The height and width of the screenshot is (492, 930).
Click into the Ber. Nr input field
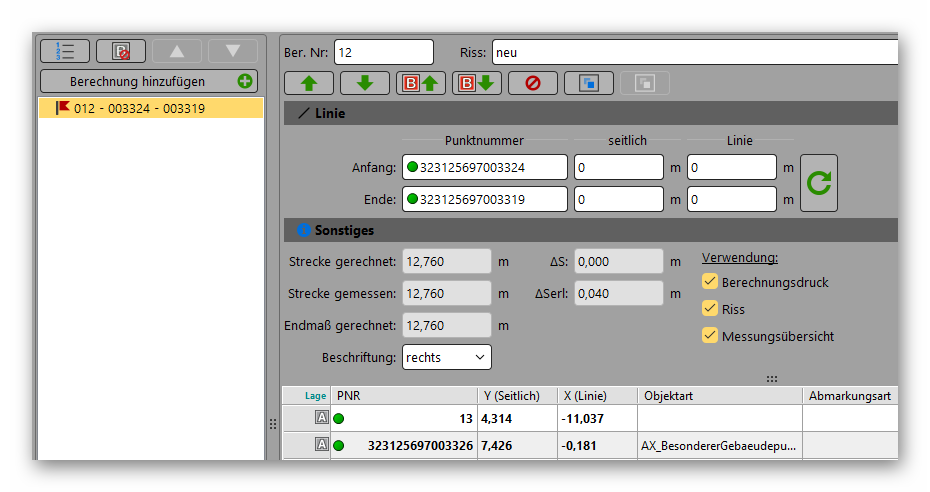click(383, 52)
